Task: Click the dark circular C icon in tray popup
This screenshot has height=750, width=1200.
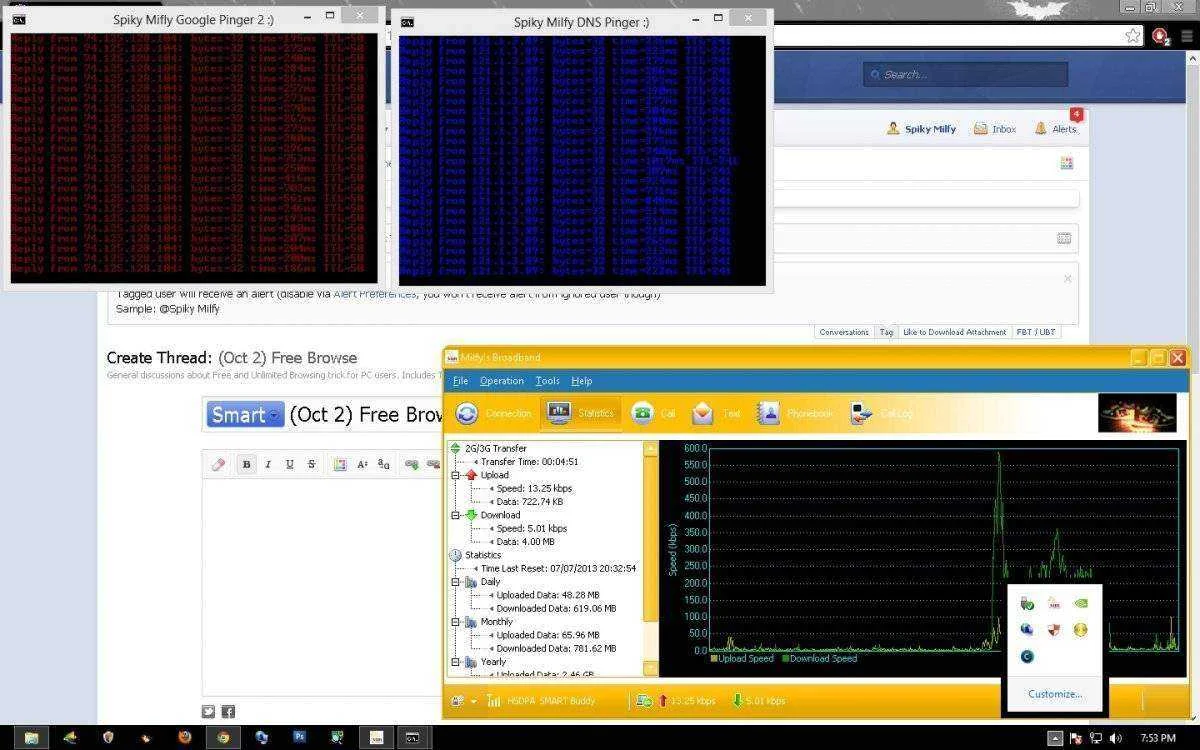Action: click(x=1026, y=657)
